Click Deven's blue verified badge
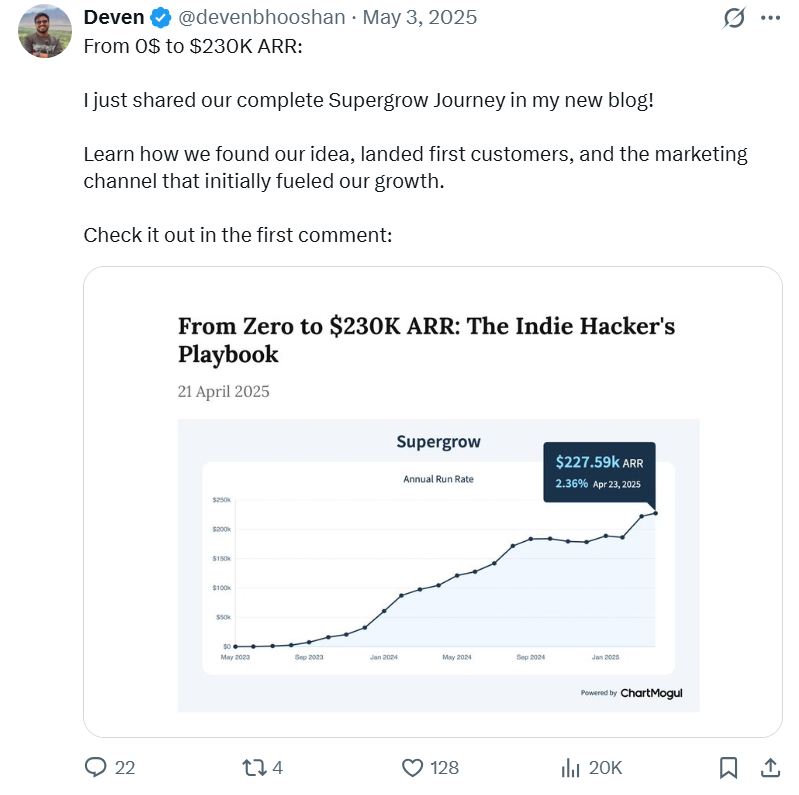Viewport: 799px width, 795px height. (161, 18)
